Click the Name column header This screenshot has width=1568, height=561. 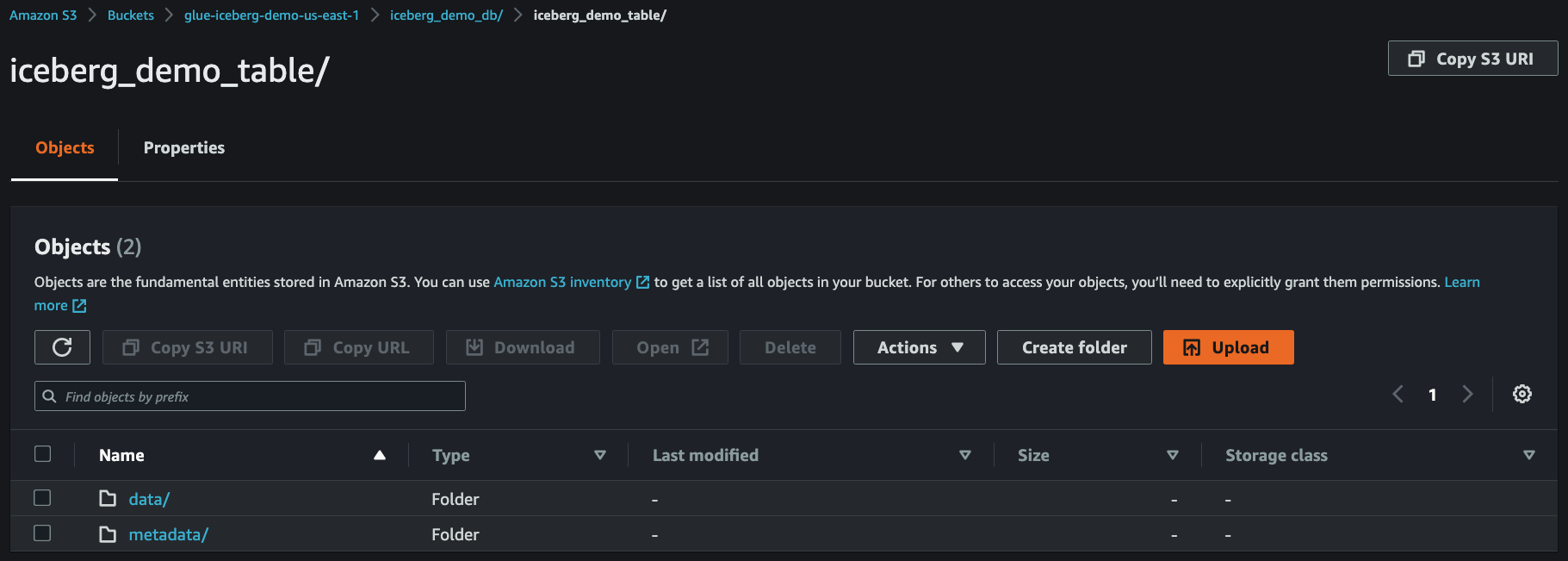tap(121, 455)
